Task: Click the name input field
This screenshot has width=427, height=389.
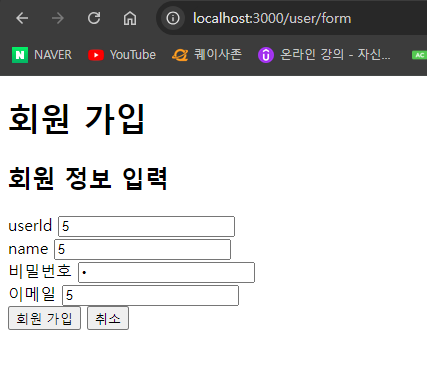Action: [142, 249]
